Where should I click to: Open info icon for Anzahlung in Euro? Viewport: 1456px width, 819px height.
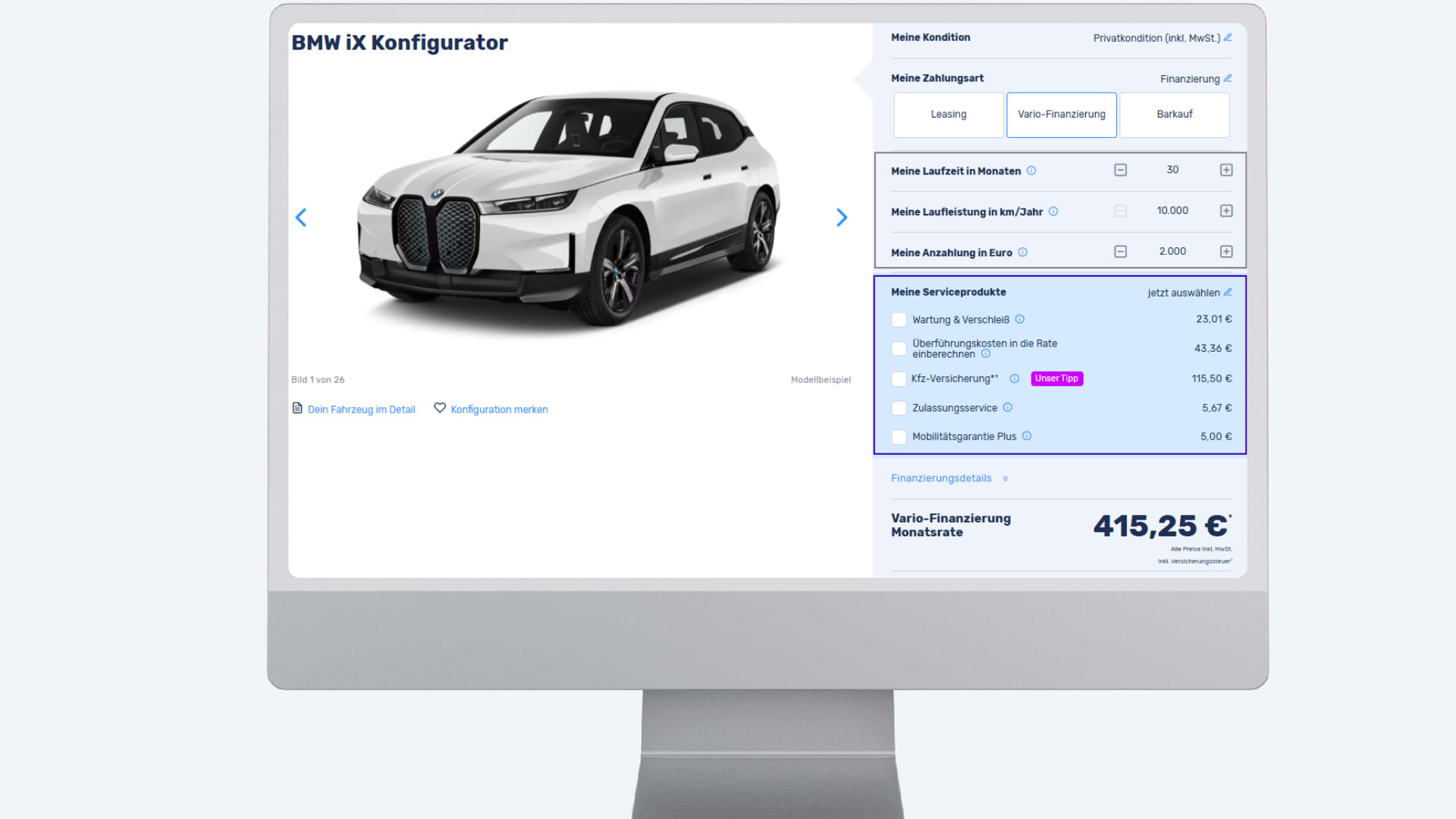1022,253
